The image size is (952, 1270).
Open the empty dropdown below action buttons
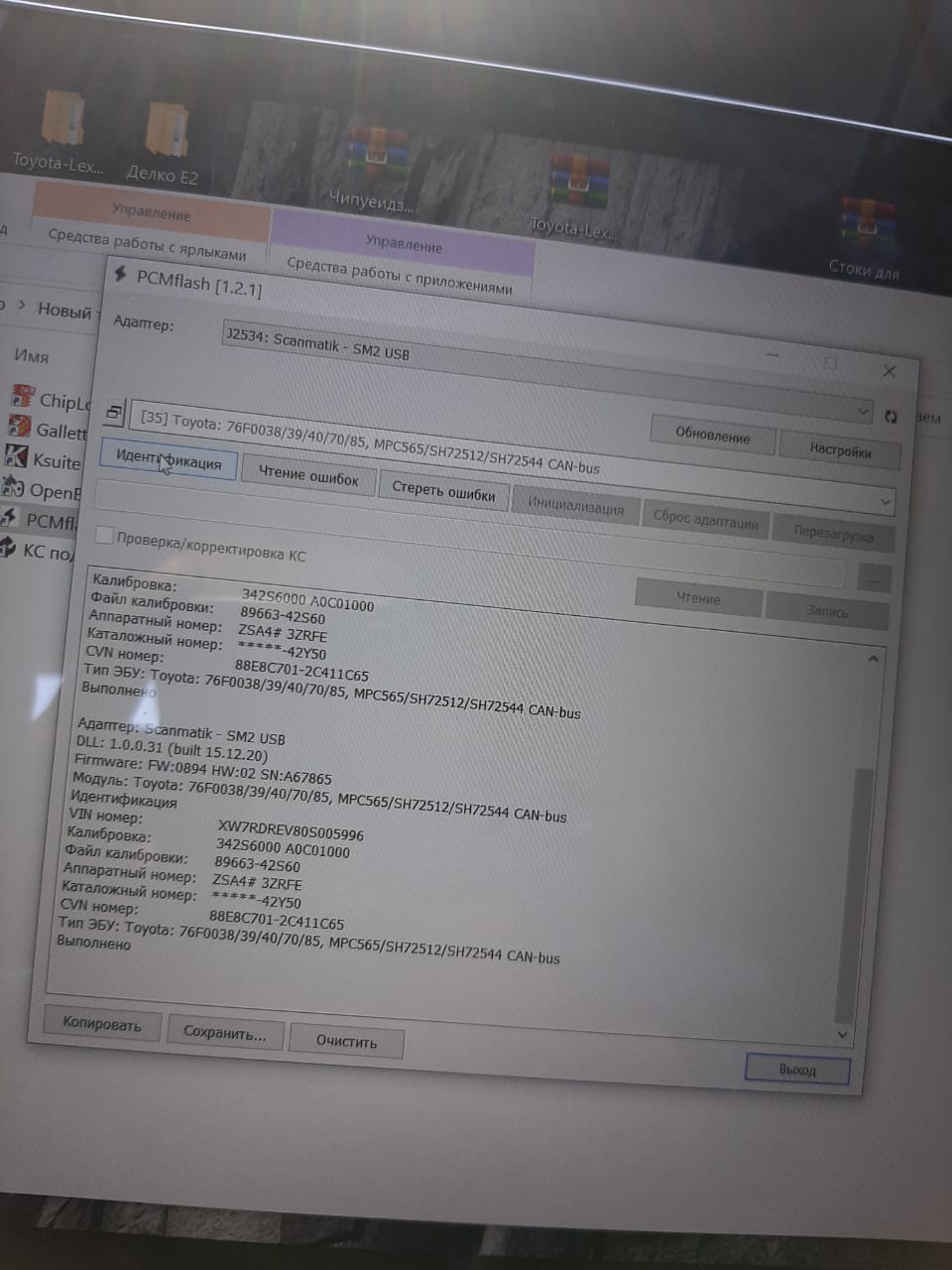tap(885, 503)
